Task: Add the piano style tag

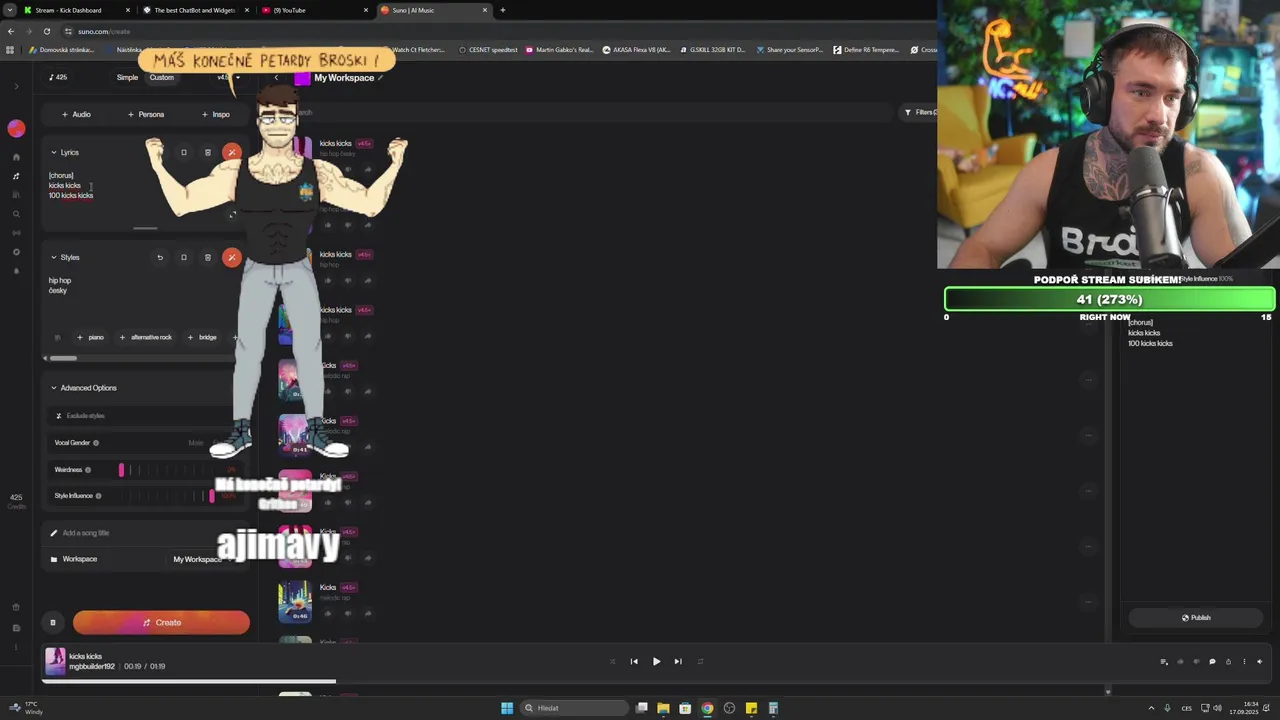Action: pos(90,337)
